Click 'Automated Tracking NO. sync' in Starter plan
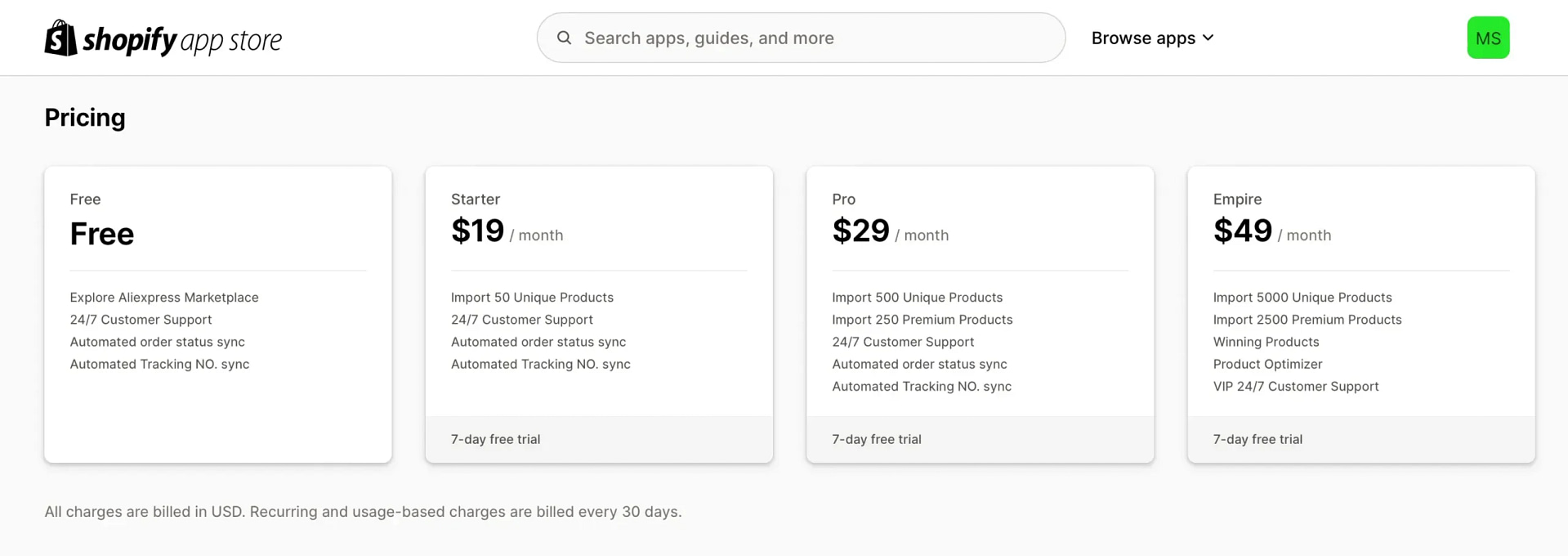The width and height of the screenshot is (1568, 556). [x=540, y=364]
